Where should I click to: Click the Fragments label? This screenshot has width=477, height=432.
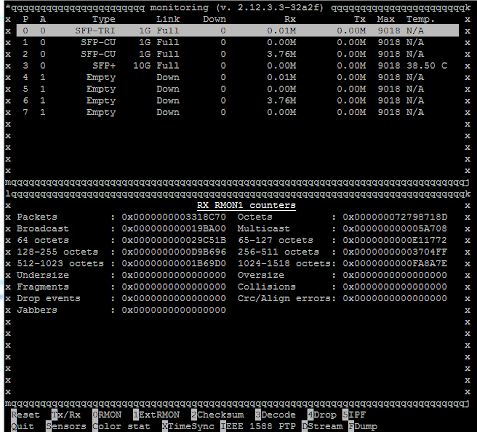pyautogui.click(x=43, y=287)
